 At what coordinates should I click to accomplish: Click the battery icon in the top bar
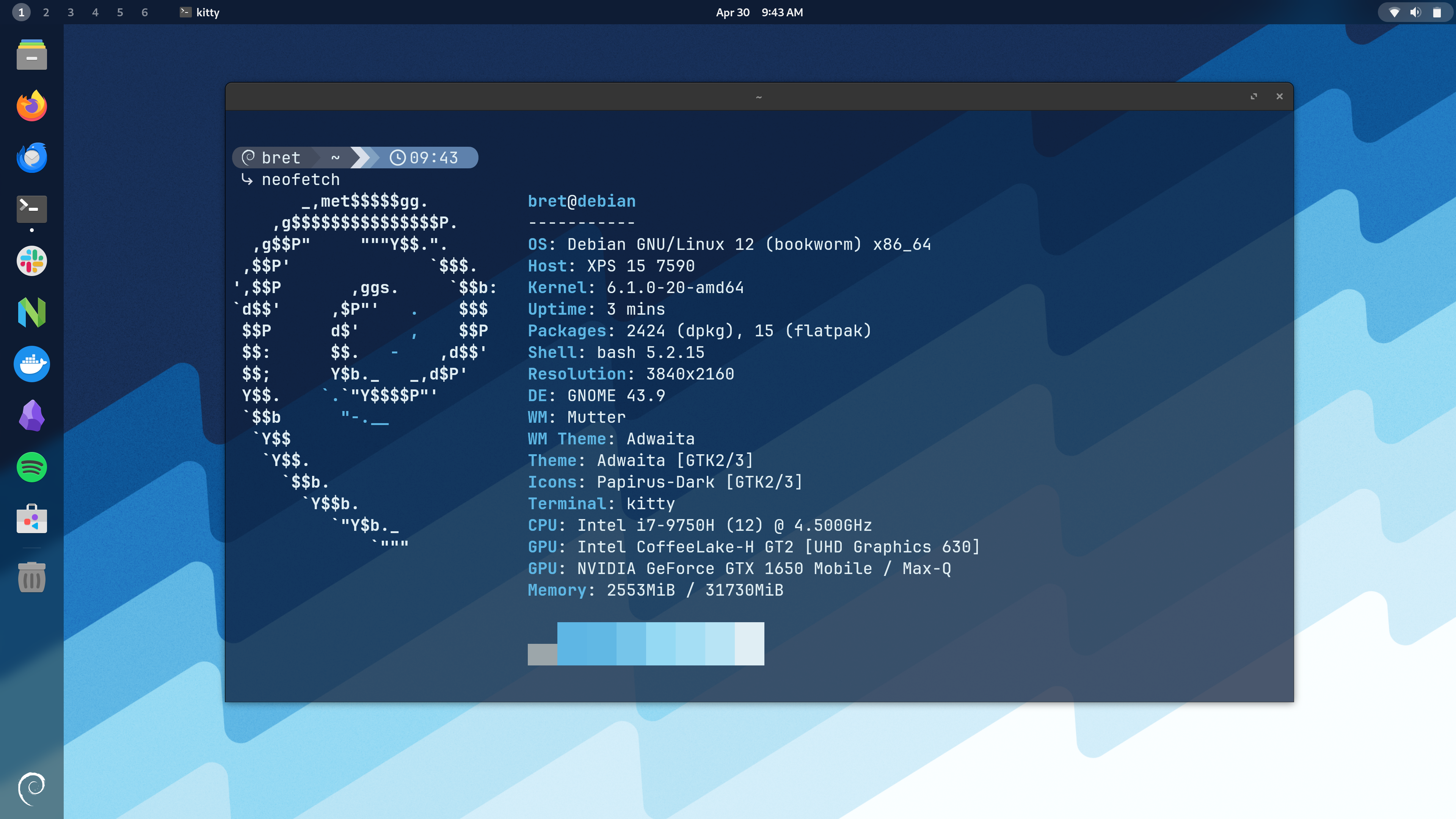click(1437, 13)
